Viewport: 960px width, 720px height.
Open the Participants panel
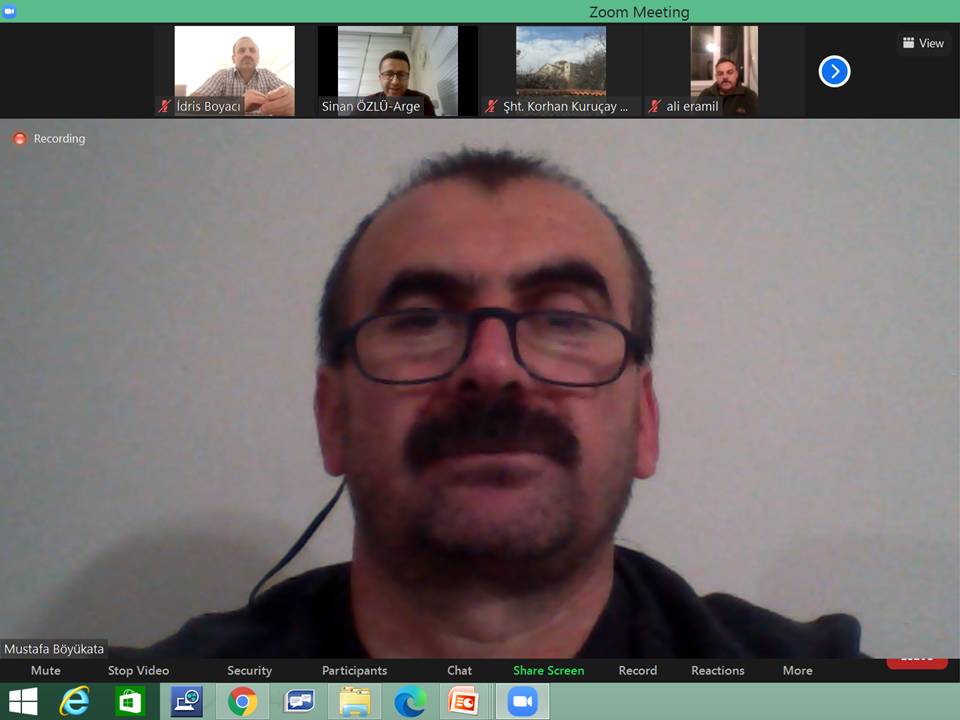354,670
